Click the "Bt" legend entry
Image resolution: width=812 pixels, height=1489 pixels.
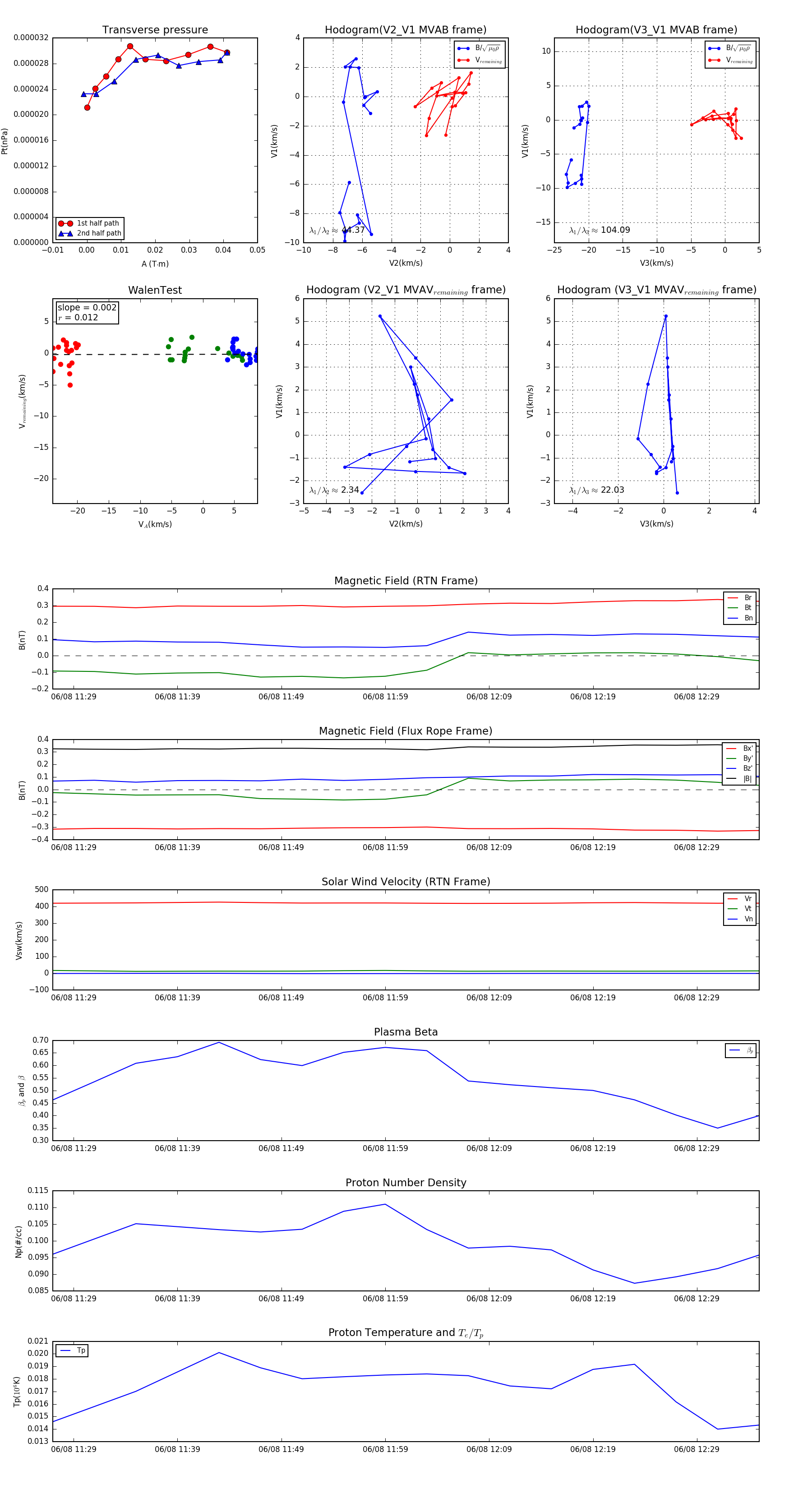pos(740,607)
